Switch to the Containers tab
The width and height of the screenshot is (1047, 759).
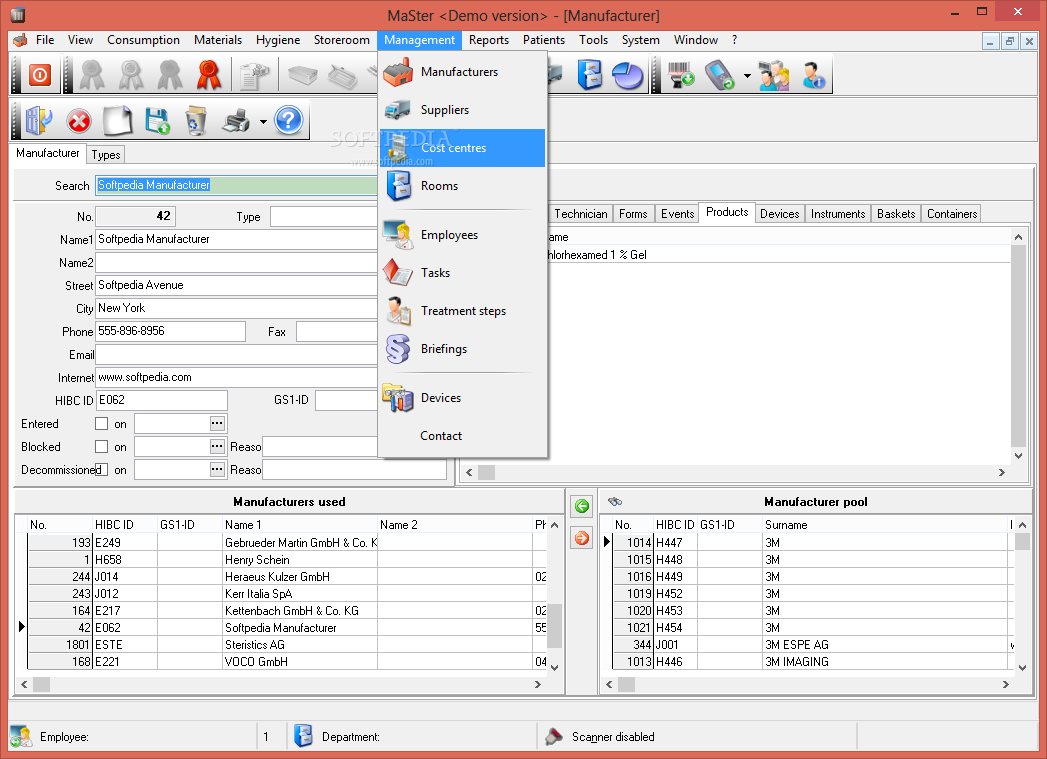click(x=952, y=214)
